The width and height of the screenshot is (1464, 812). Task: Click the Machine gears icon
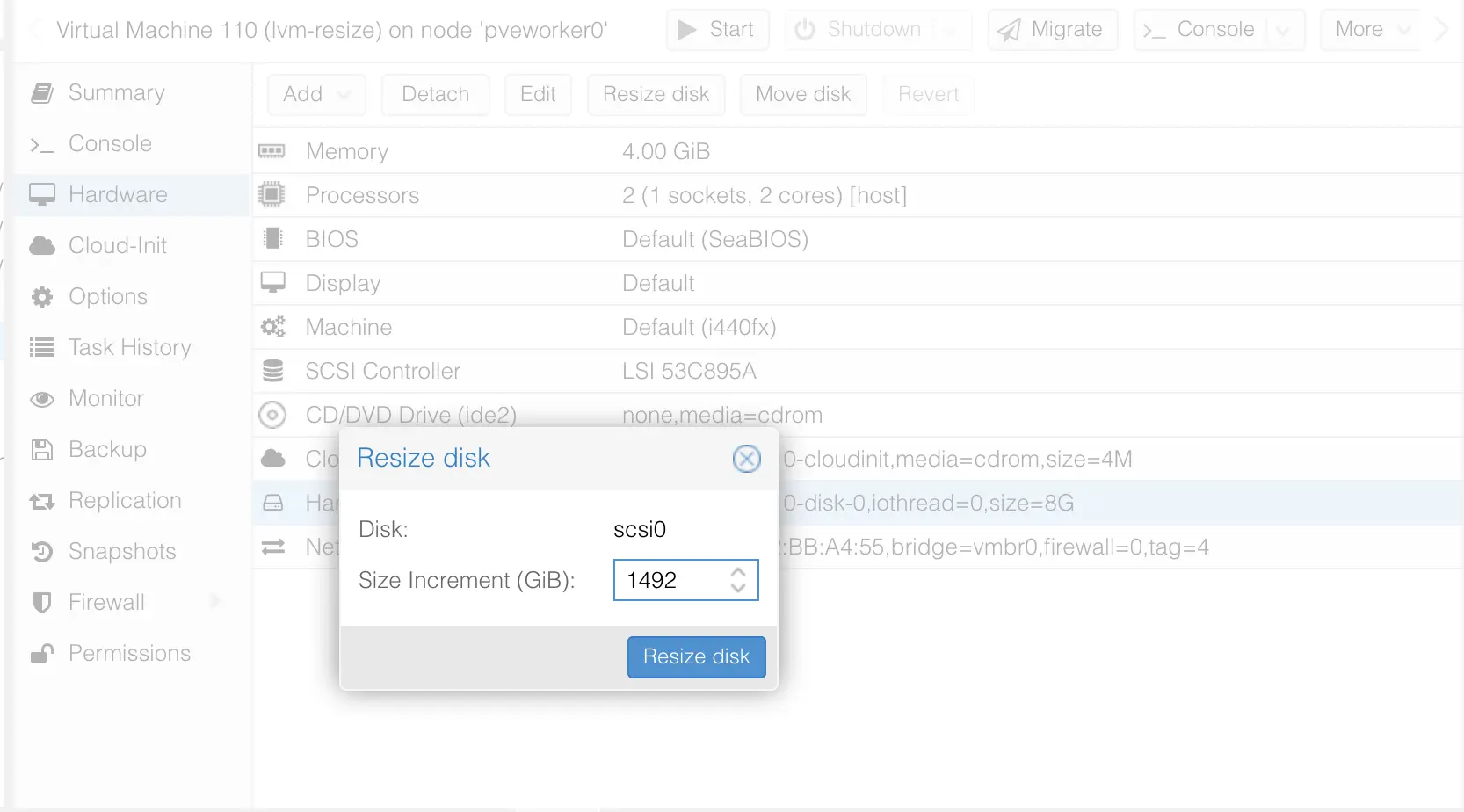pos(272,327)
